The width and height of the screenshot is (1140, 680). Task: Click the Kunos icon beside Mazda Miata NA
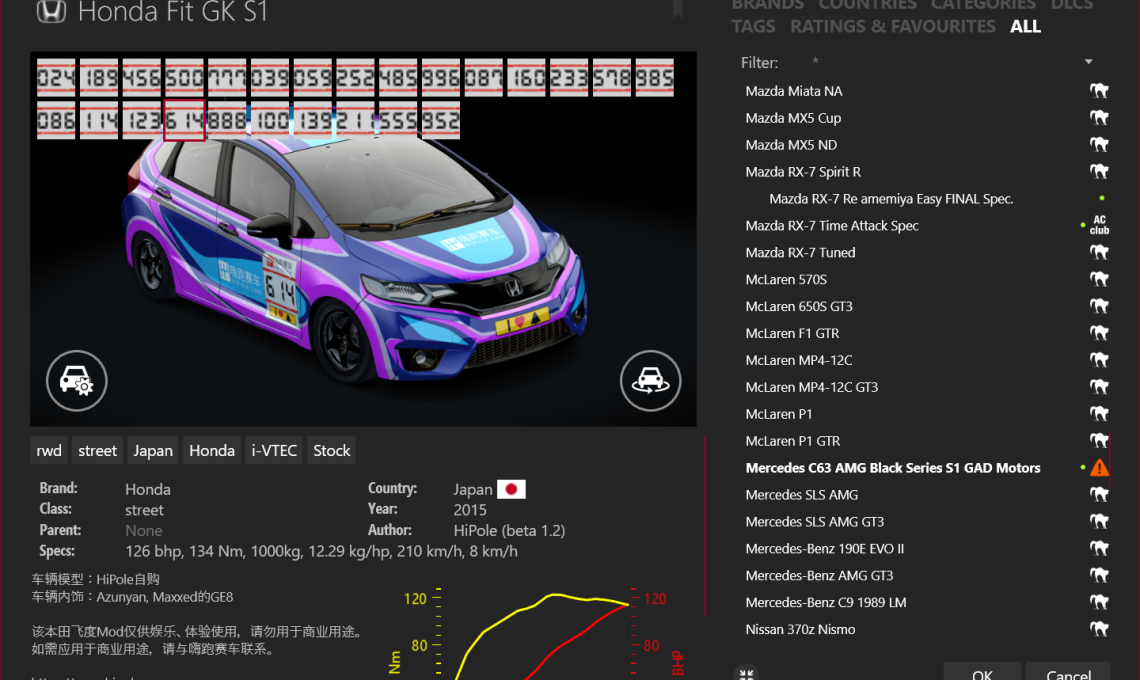1099,91
